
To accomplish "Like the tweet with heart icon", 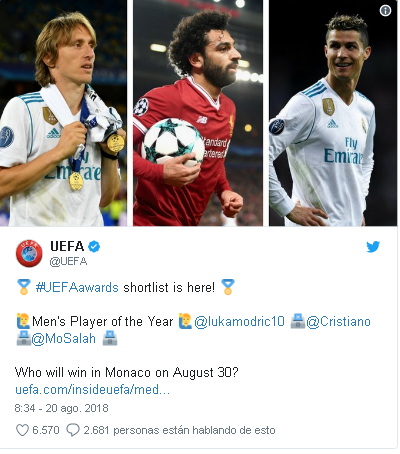I will point(22,430).
